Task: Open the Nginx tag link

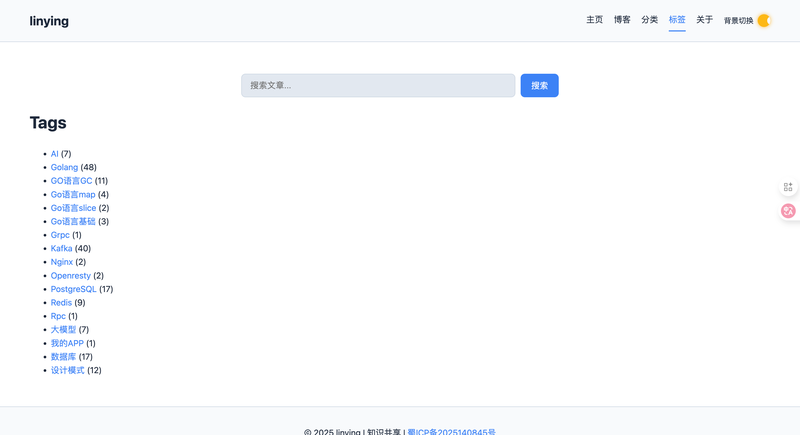Action: point(62,262)
